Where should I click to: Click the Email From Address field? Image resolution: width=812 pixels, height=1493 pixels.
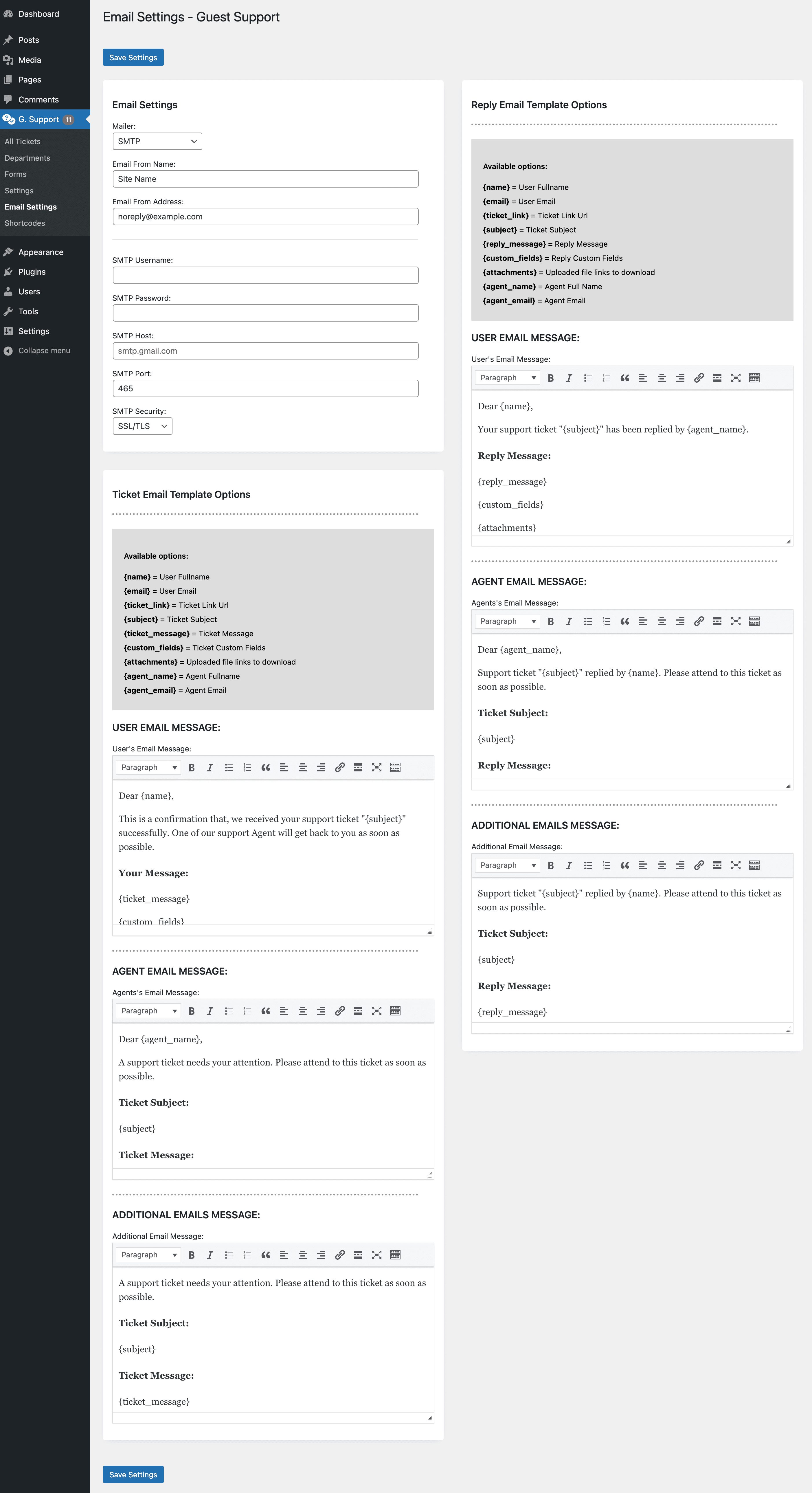click(265, 217)
